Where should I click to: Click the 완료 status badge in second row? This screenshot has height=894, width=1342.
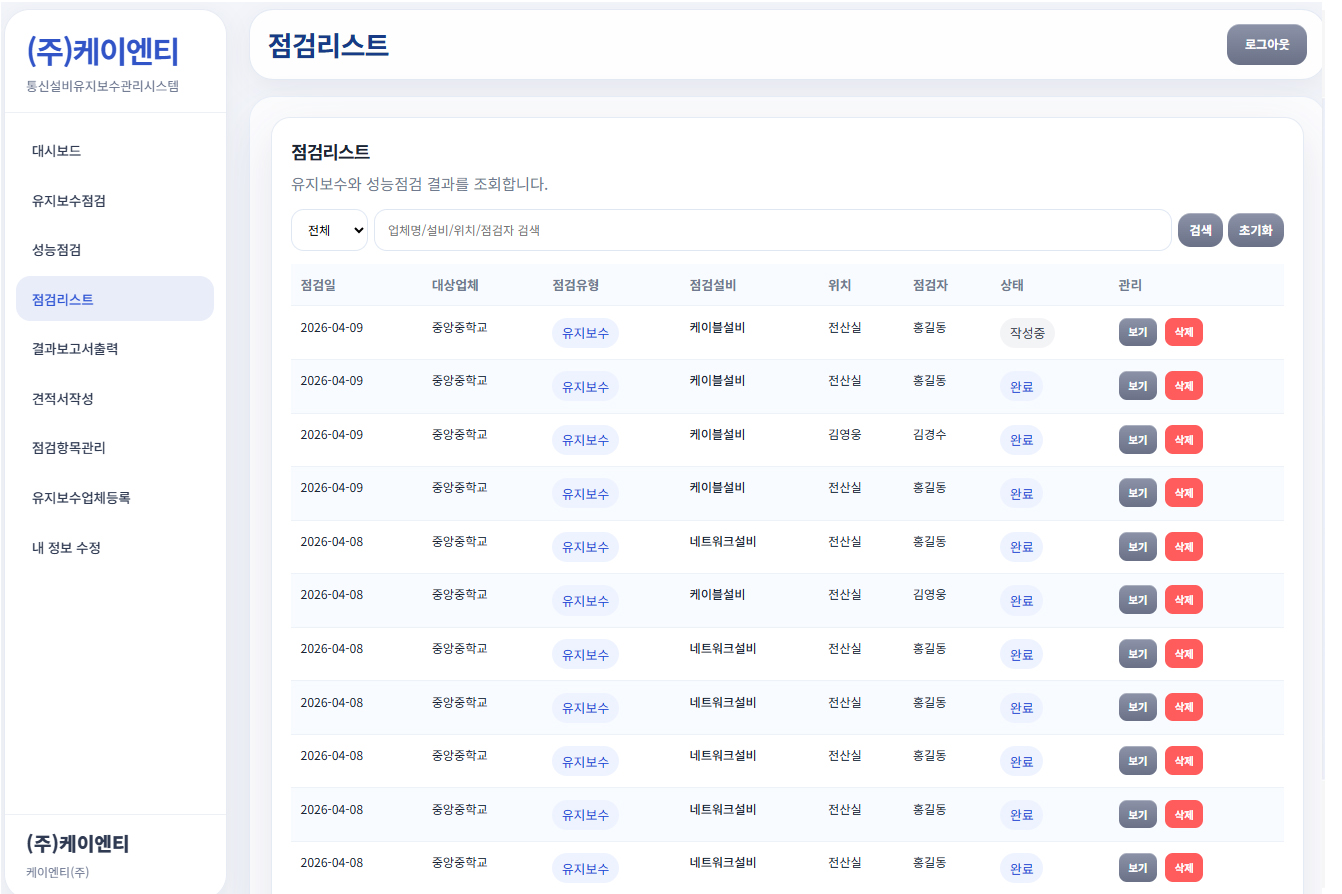[x=1021, y=385]
